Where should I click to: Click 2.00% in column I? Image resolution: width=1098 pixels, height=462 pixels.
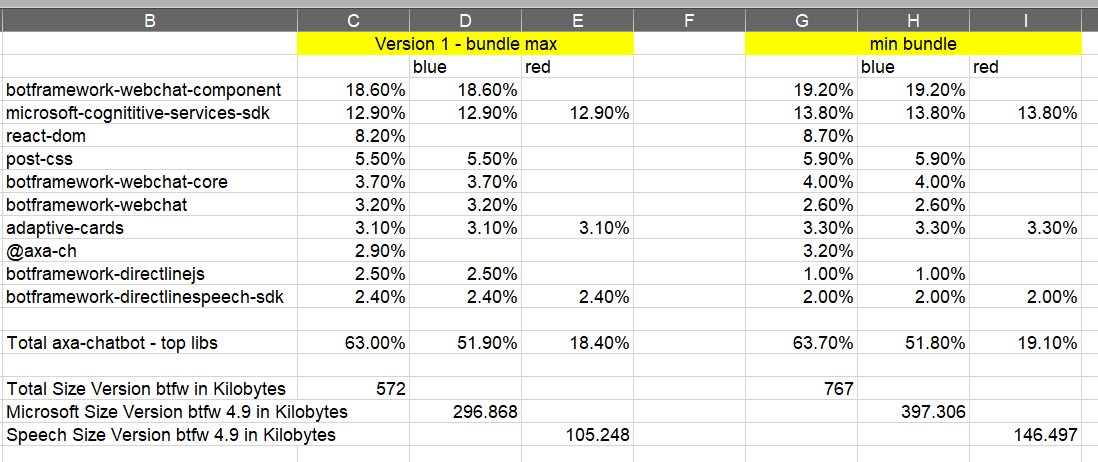pos(1051,298)
